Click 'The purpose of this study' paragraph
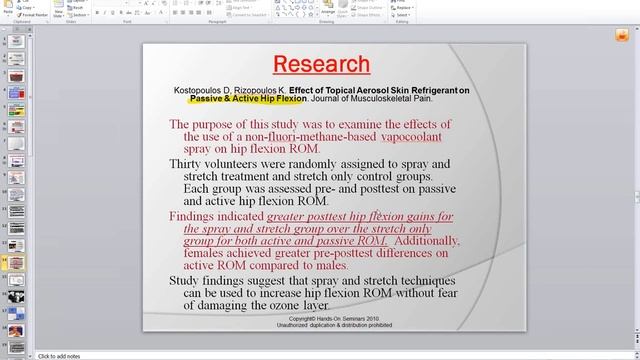The height and width of the screenshot is (360, 640). click(310, 136)
